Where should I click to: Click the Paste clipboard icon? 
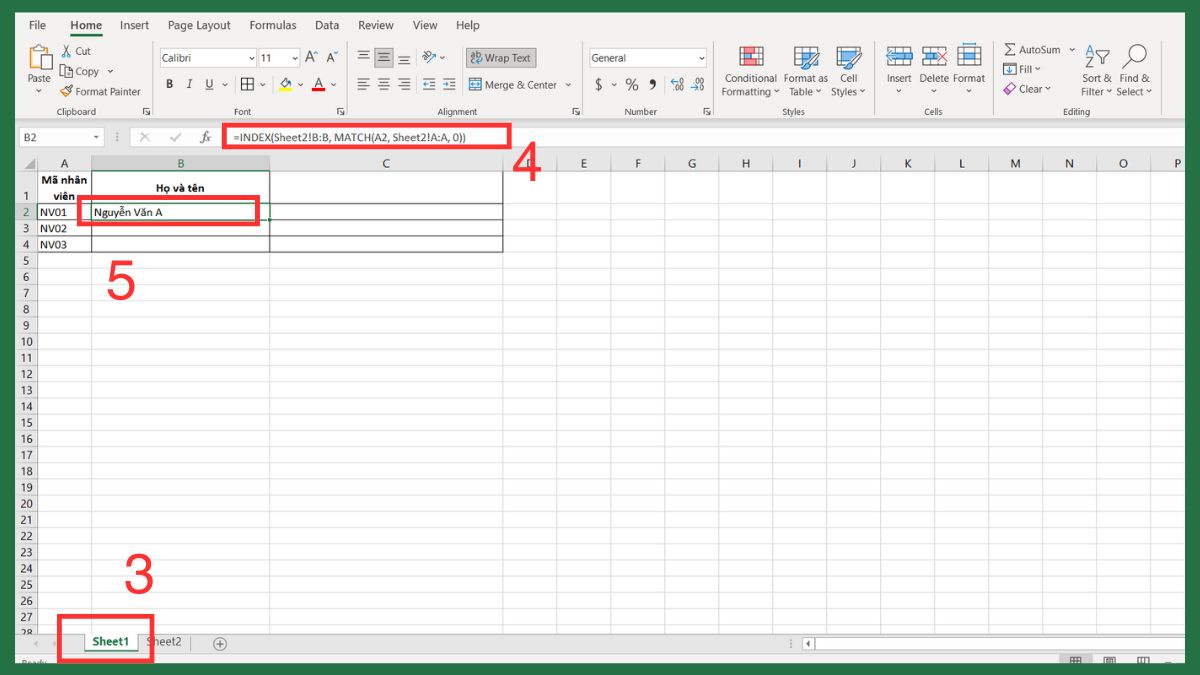39,57
